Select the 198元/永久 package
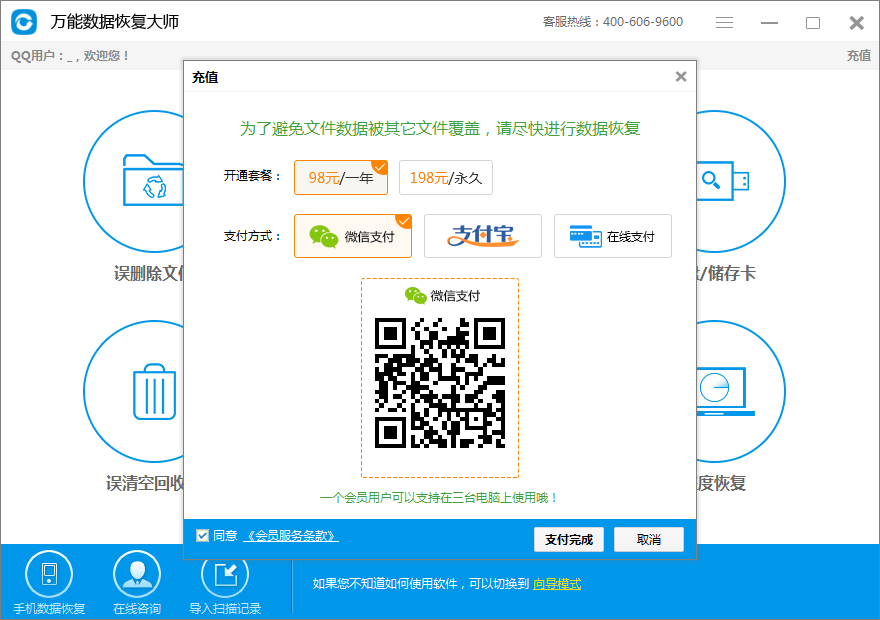 tap(446, 178)
